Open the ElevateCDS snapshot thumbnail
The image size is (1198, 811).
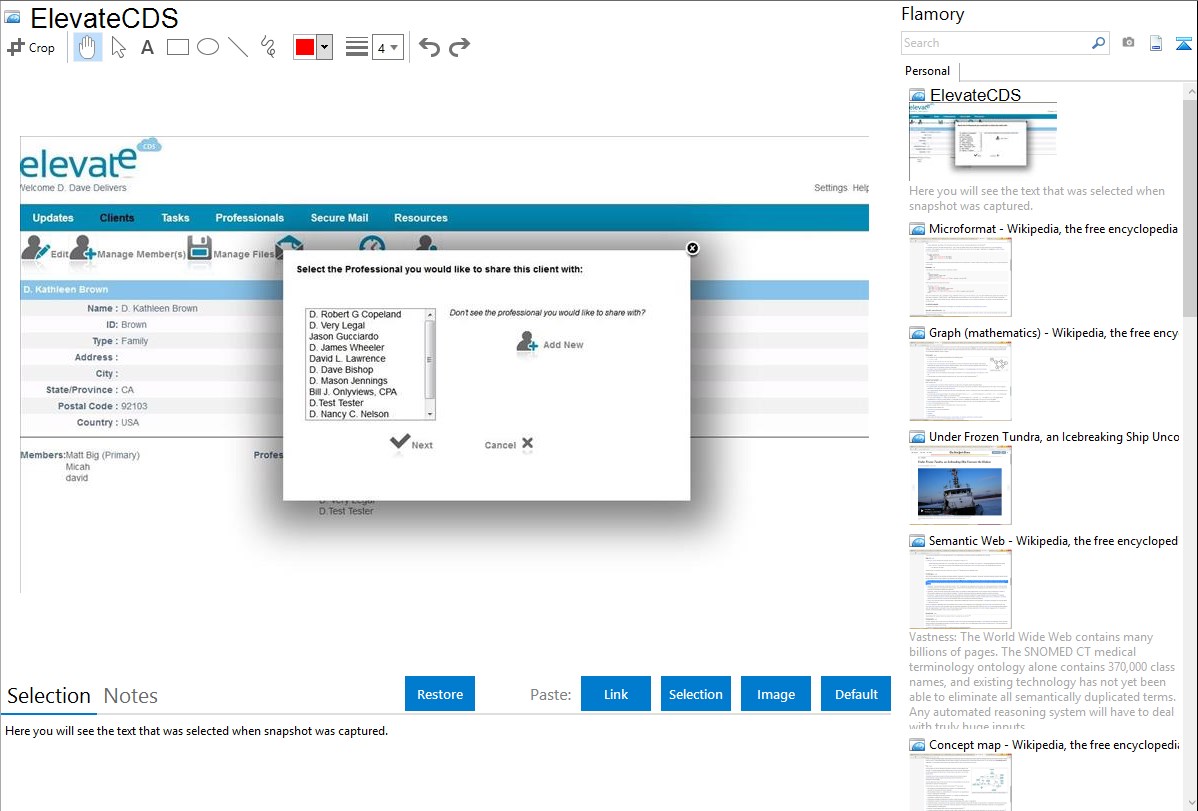pos(983,141)
